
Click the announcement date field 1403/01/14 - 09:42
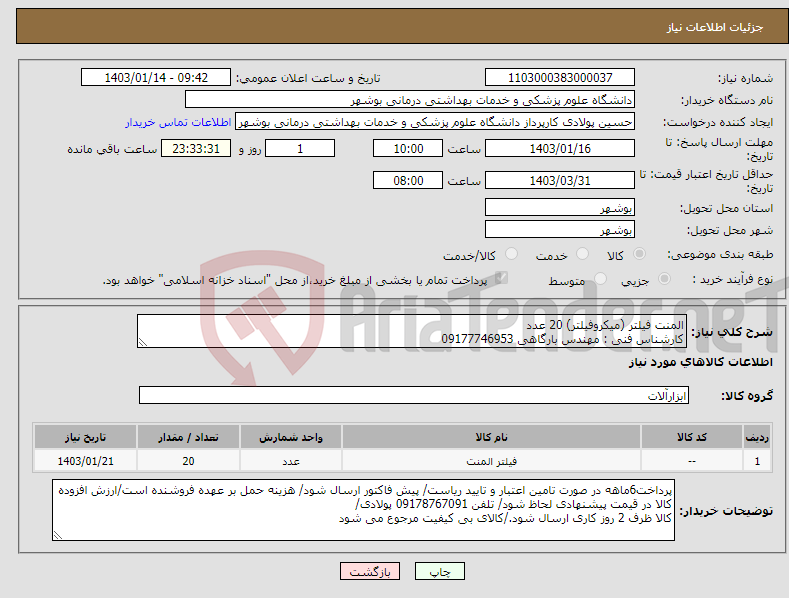(155, 78)
